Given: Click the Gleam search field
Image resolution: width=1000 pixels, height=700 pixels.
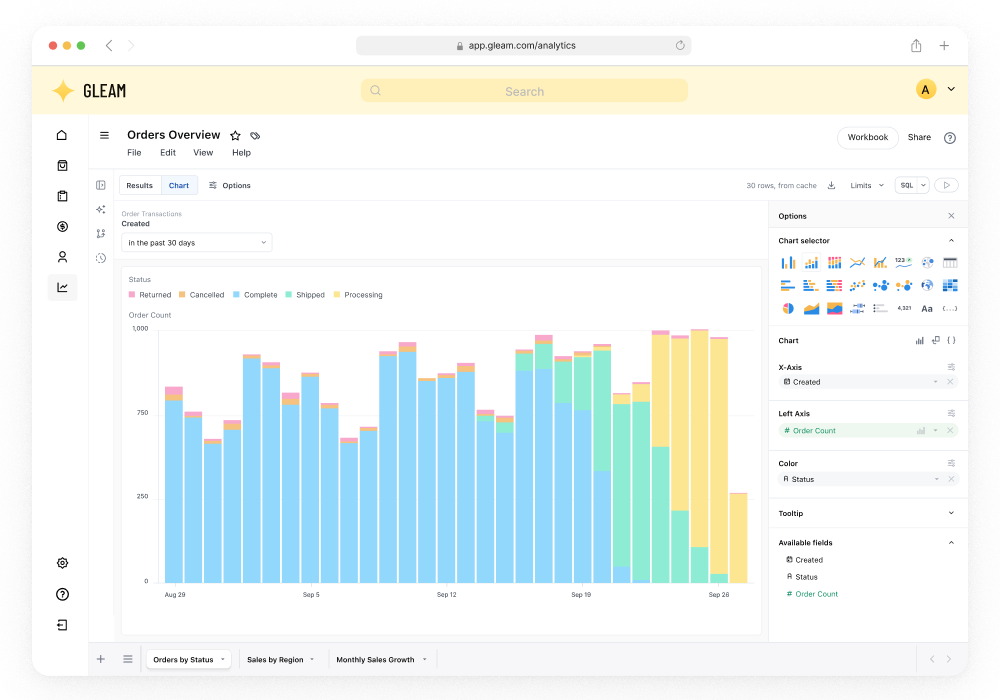Looking at the screenshot, I should (x=524, y=91).
